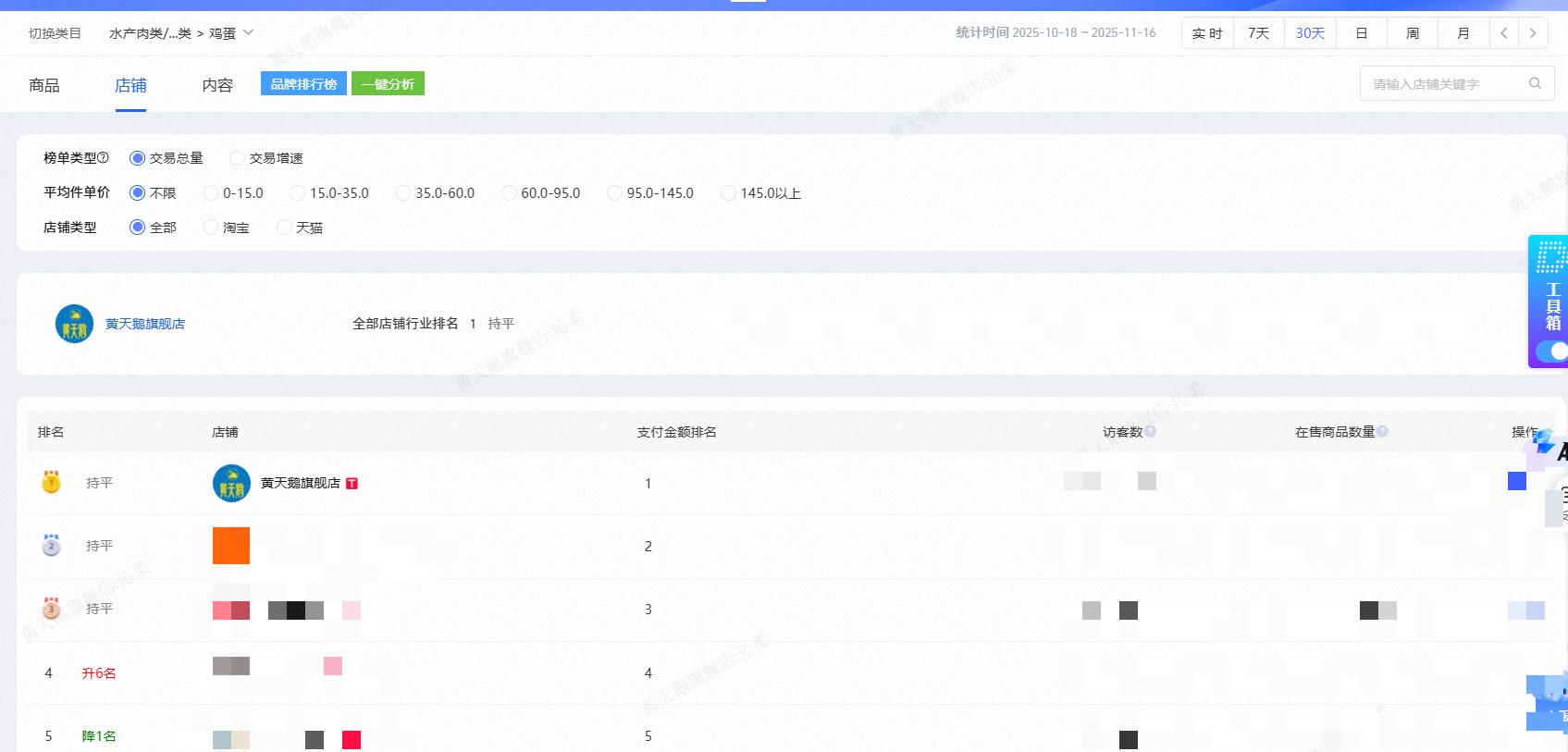Click the 支付金额排名 column header
Screen dimensions: 1568x752
pyautogui.click(x=677, y=432)
